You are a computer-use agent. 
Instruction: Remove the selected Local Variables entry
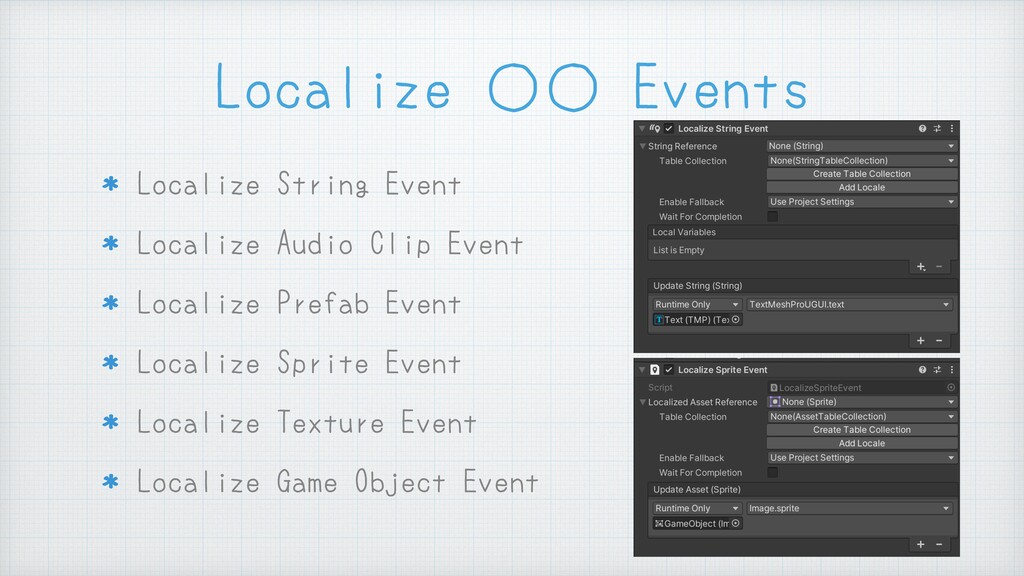[939, 266]
